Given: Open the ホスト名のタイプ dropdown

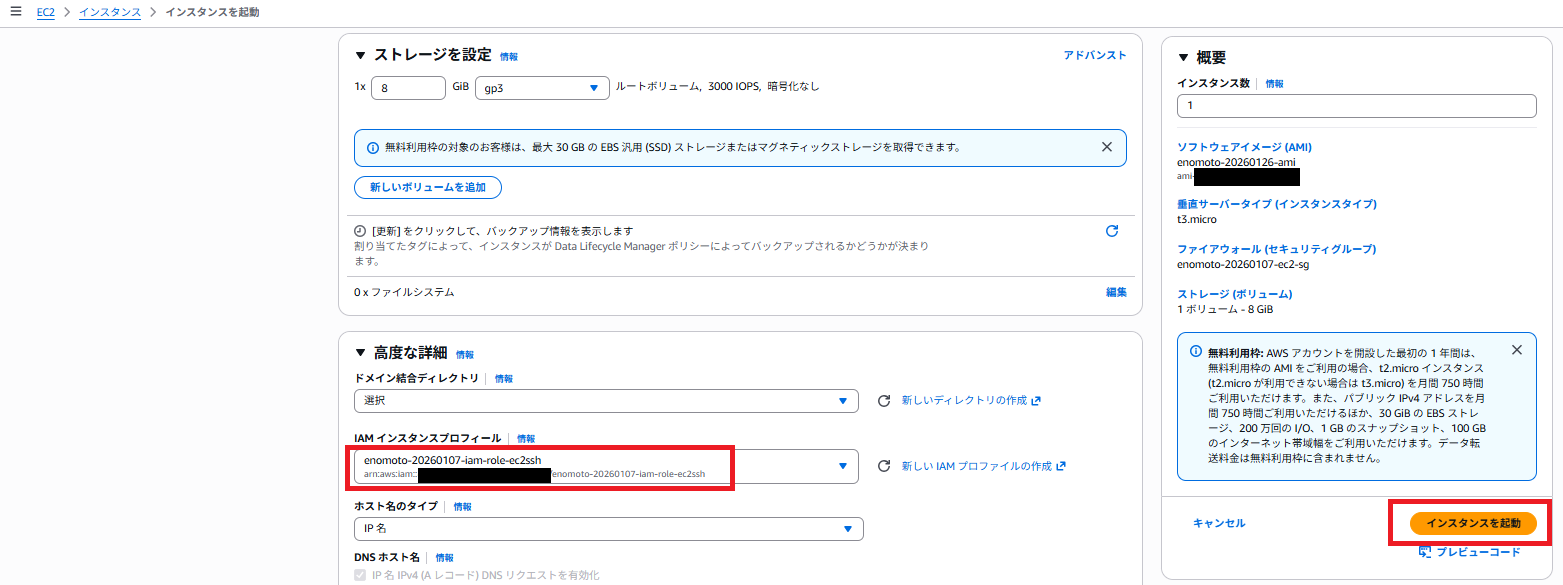Looking at the screenshot, I should [608, 529].
